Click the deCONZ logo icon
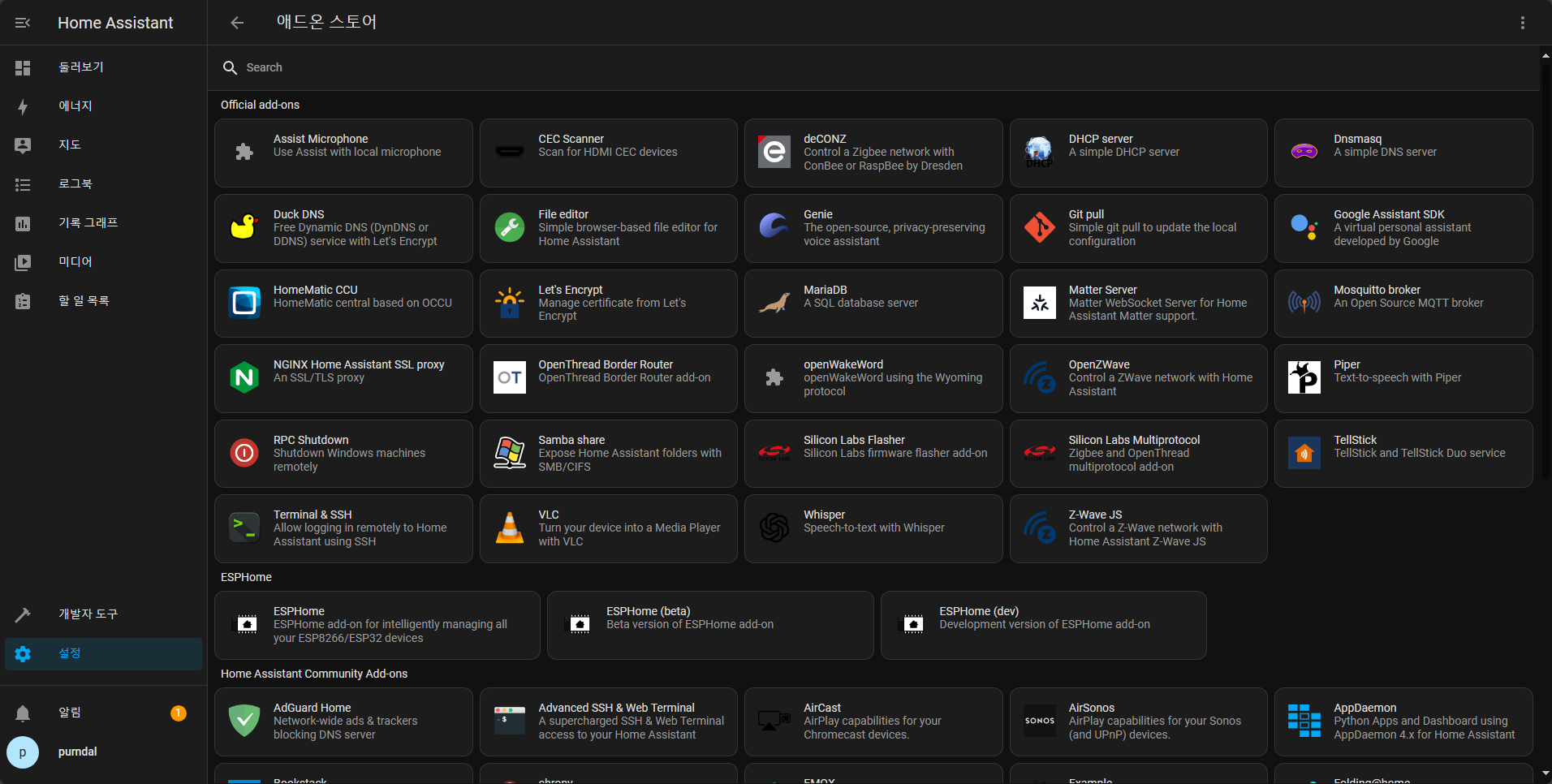Image resolution: width=1552 pixels, height=784 pixels. (x=774, y=152)
